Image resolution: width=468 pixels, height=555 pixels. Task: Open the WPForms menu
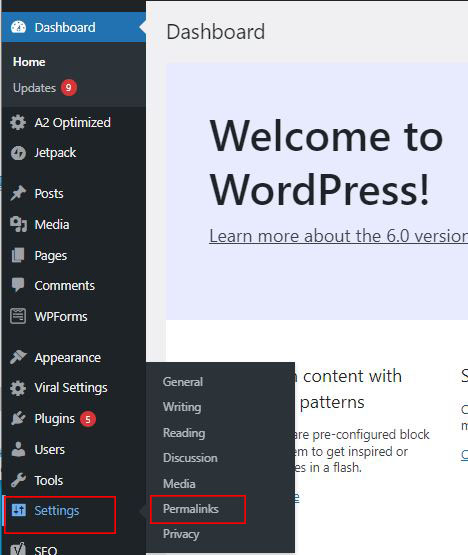click(61, 316)
